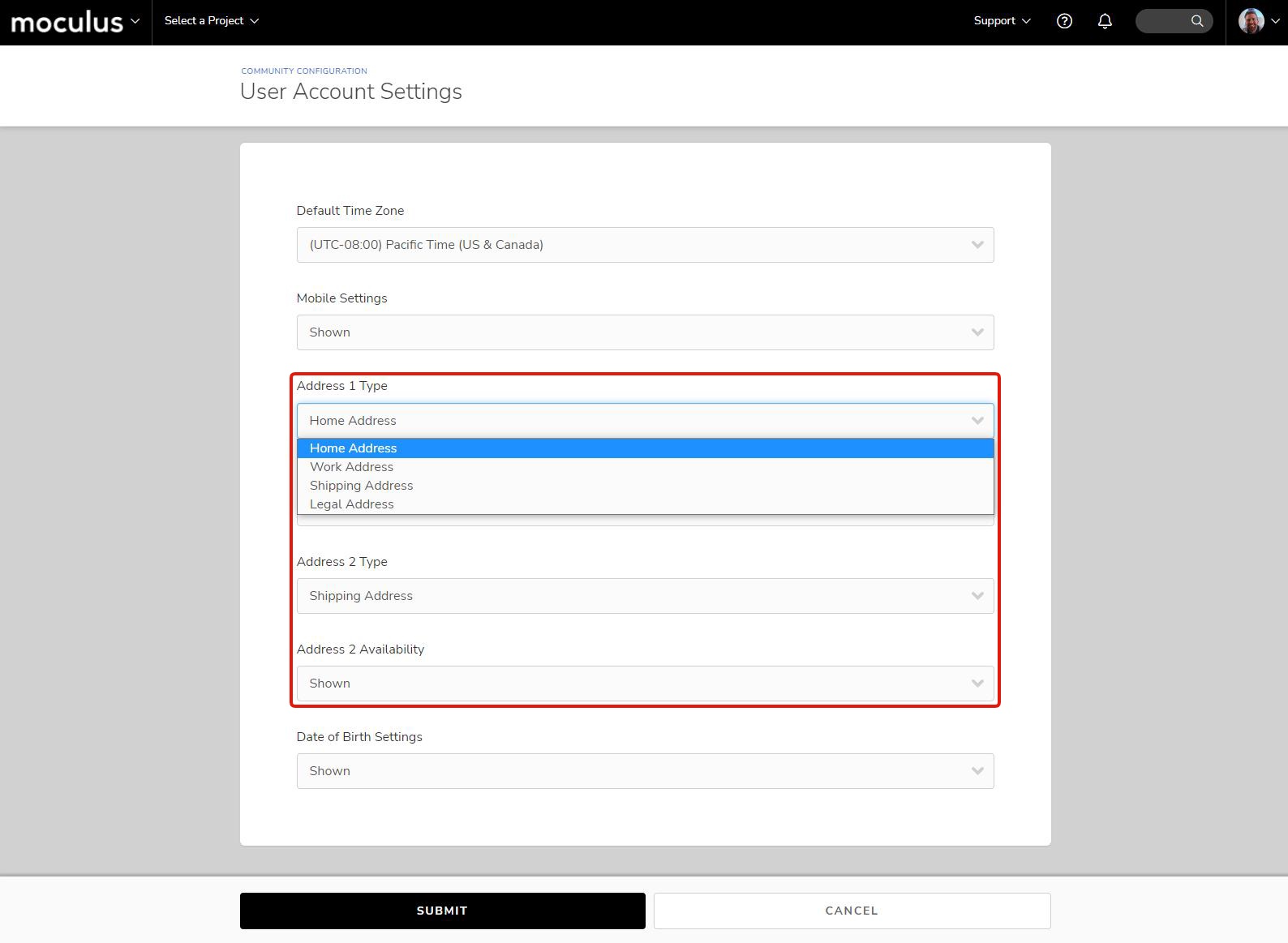The image size is (1288, 943).
Task: Click the help question mark icon
Action: [1064, 21]
